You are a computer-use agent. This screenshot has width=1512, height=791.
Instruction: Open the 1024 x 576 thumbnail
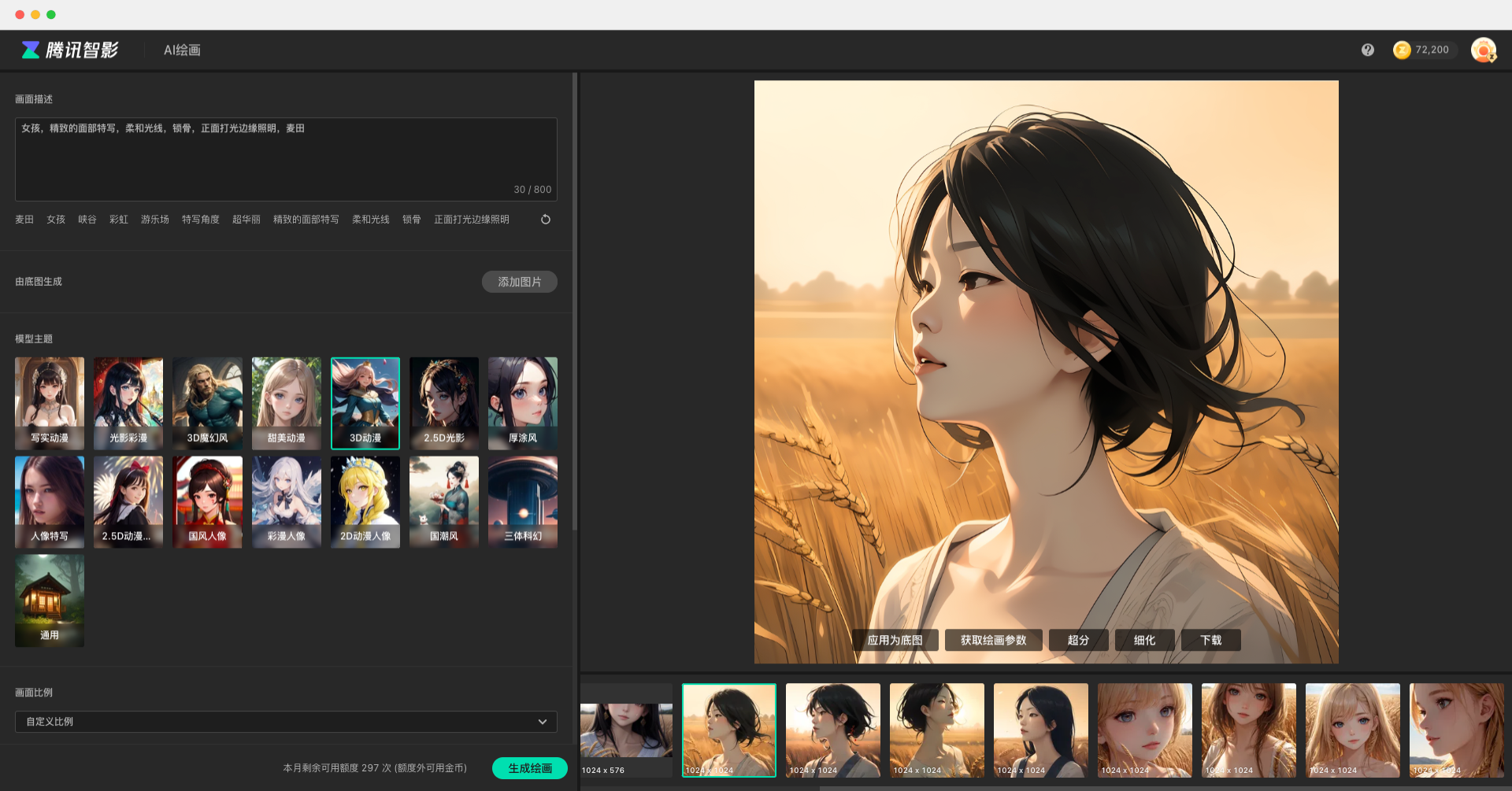626,732
